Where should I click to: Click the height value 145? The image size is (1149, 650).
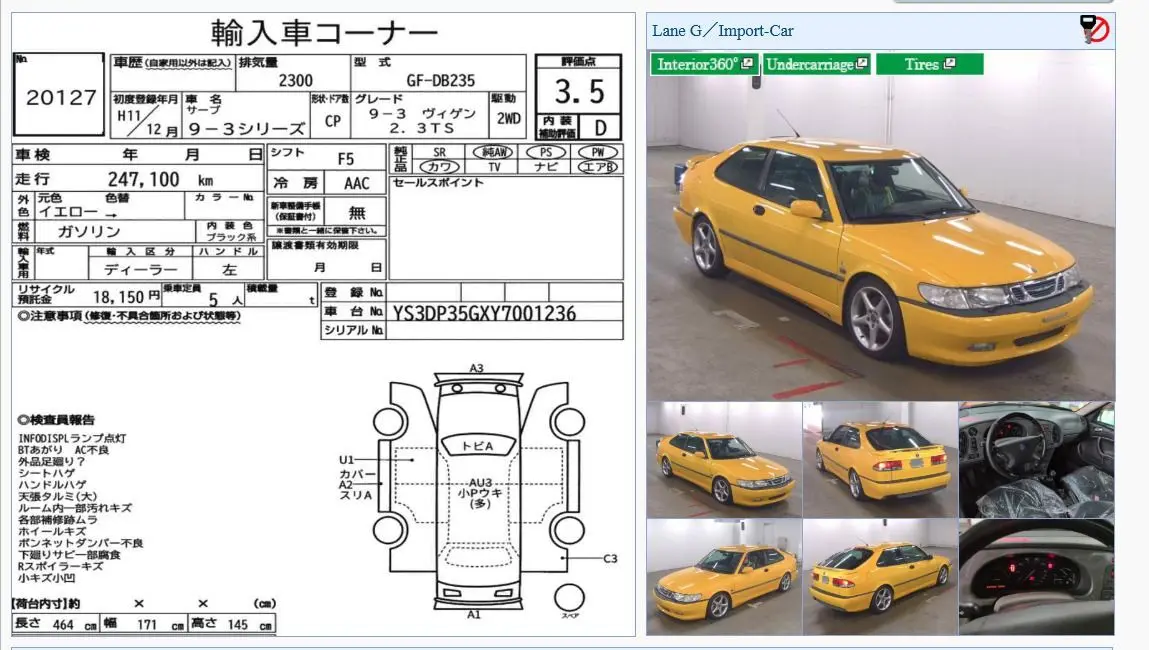(x=237, y=624)
